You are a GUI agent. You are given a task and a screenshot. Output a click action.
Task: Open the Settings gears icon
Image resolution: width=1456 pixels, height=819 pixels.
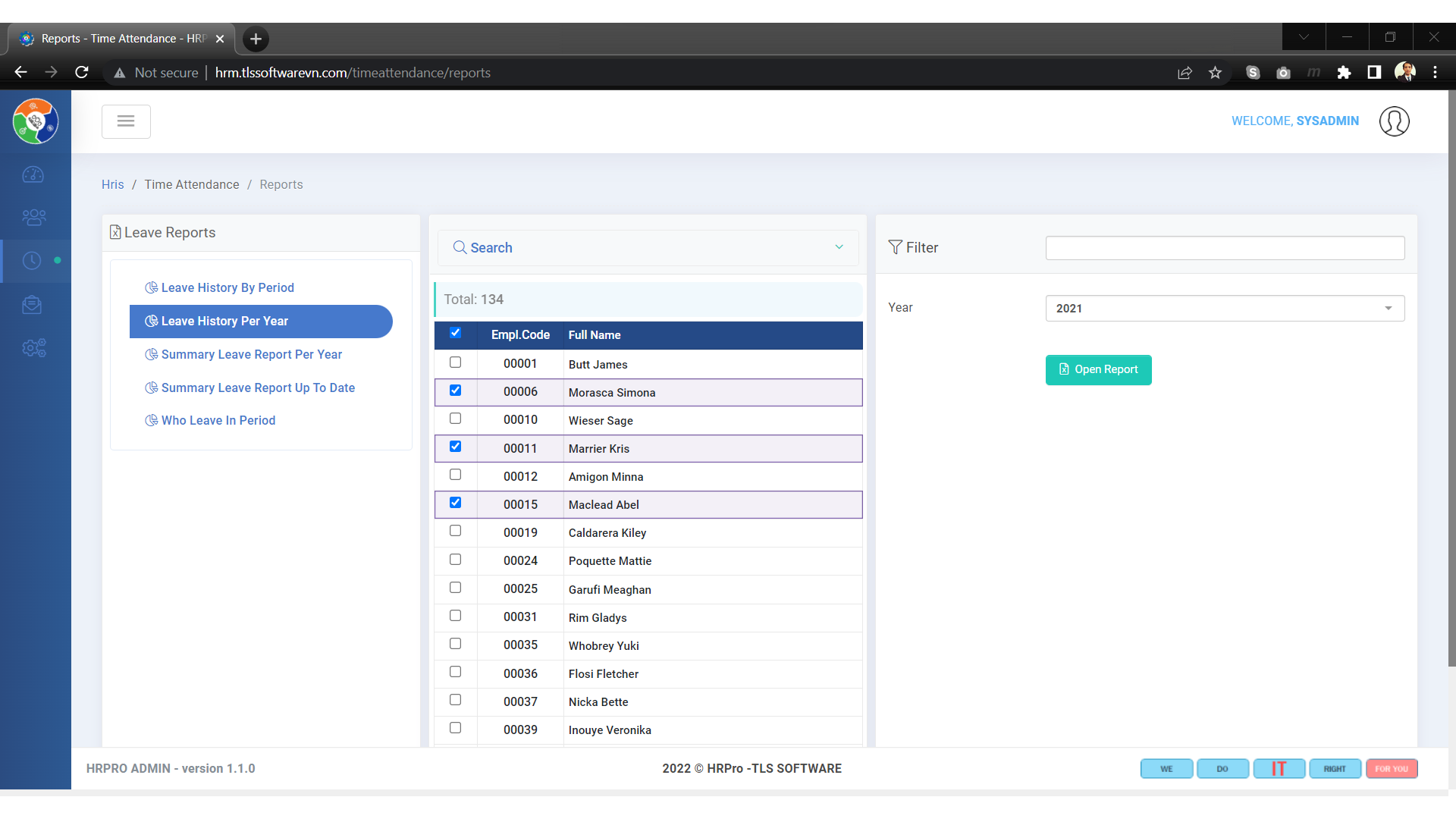click(34, 348)
